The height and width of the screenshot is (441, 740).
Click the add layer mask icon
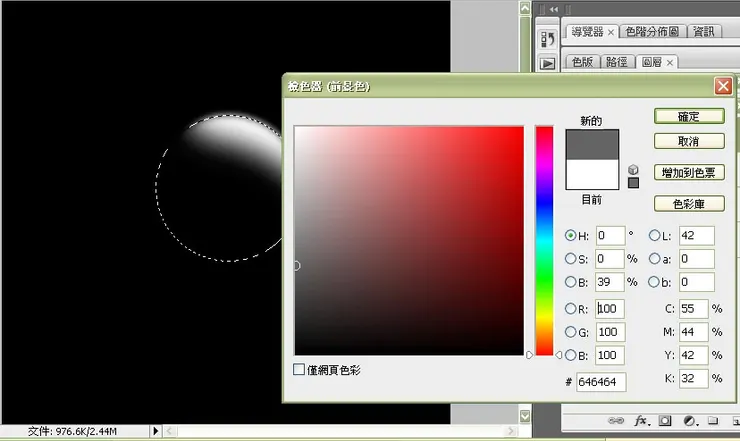(665, 420)
